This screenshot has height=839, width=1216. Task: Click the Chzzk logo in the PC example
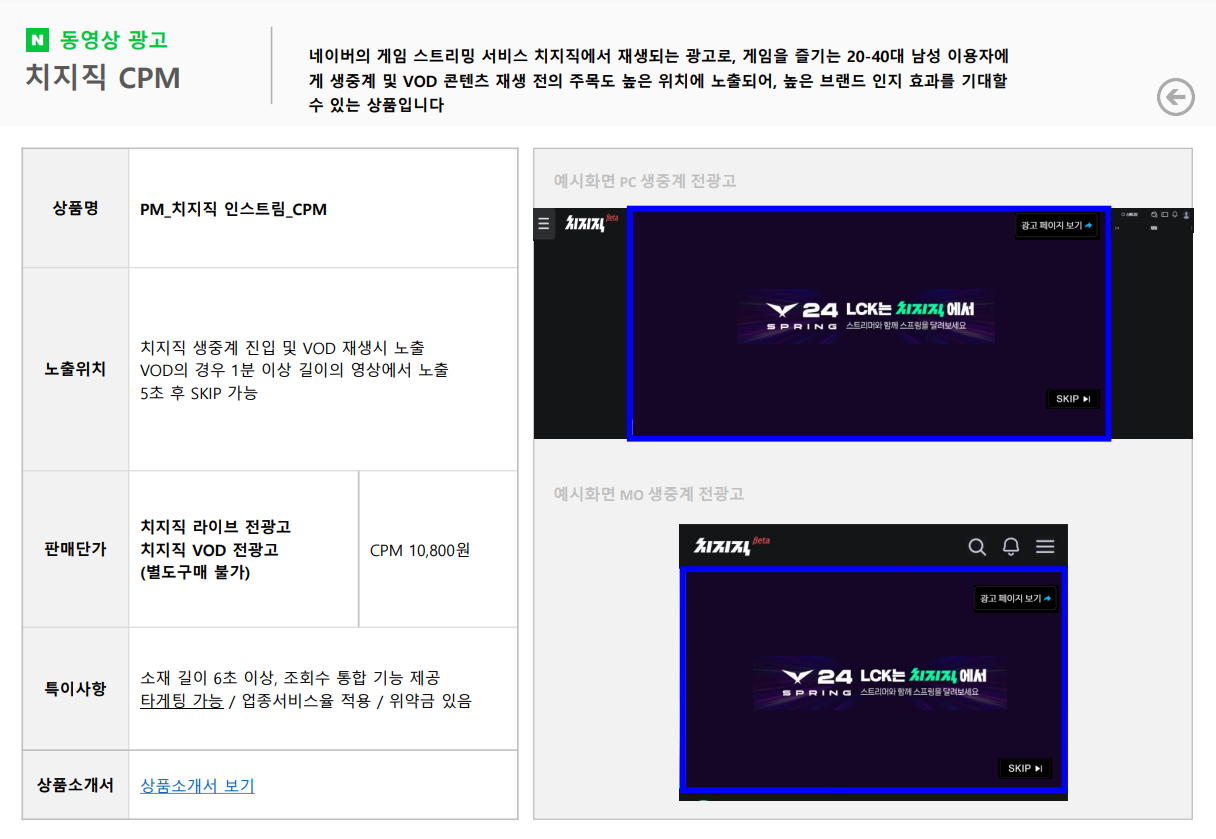(x=591, y=223)
